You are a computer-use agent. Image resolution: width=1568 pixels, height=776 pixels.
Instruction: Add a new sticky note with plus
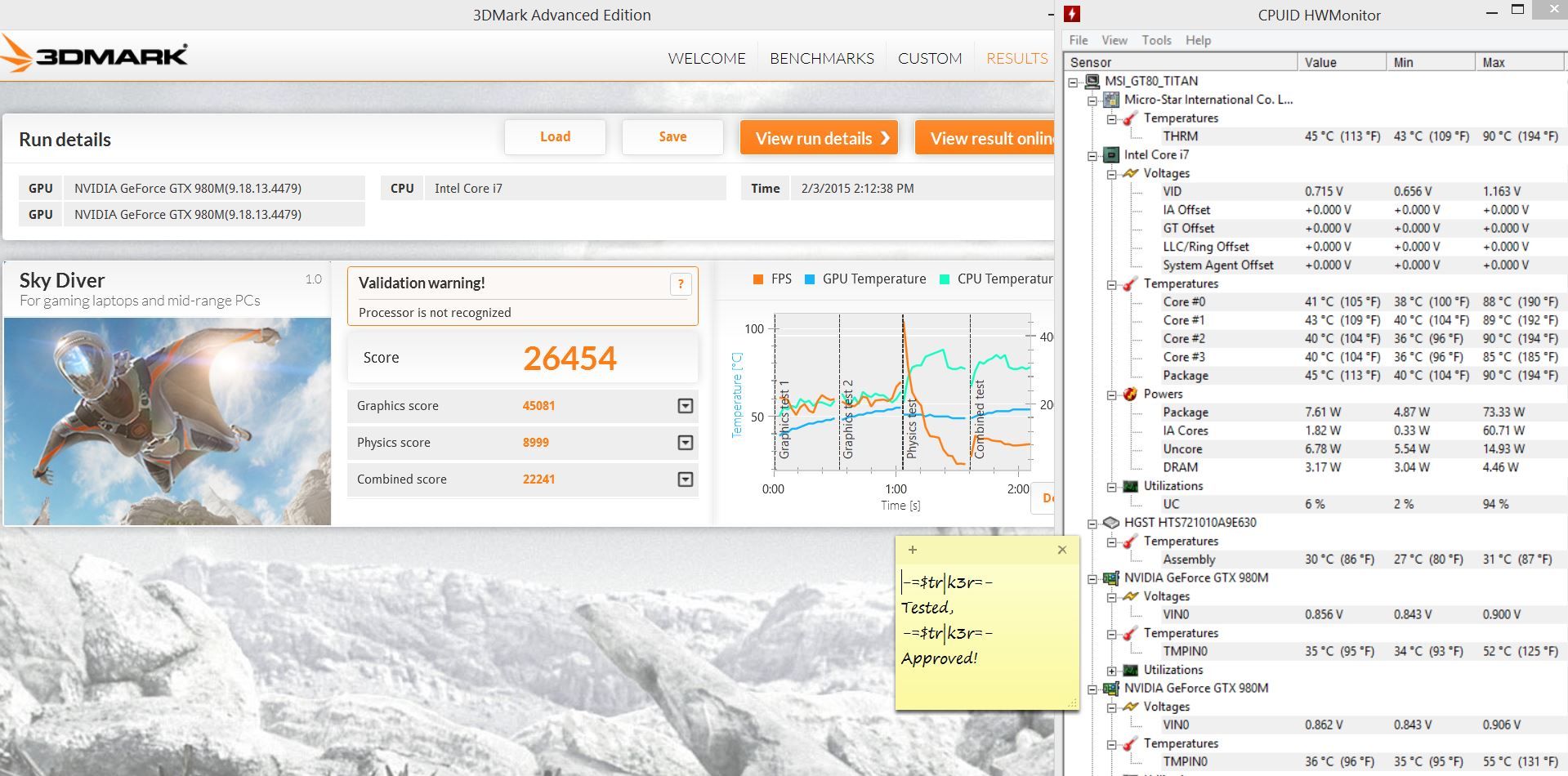click(913, 550)
